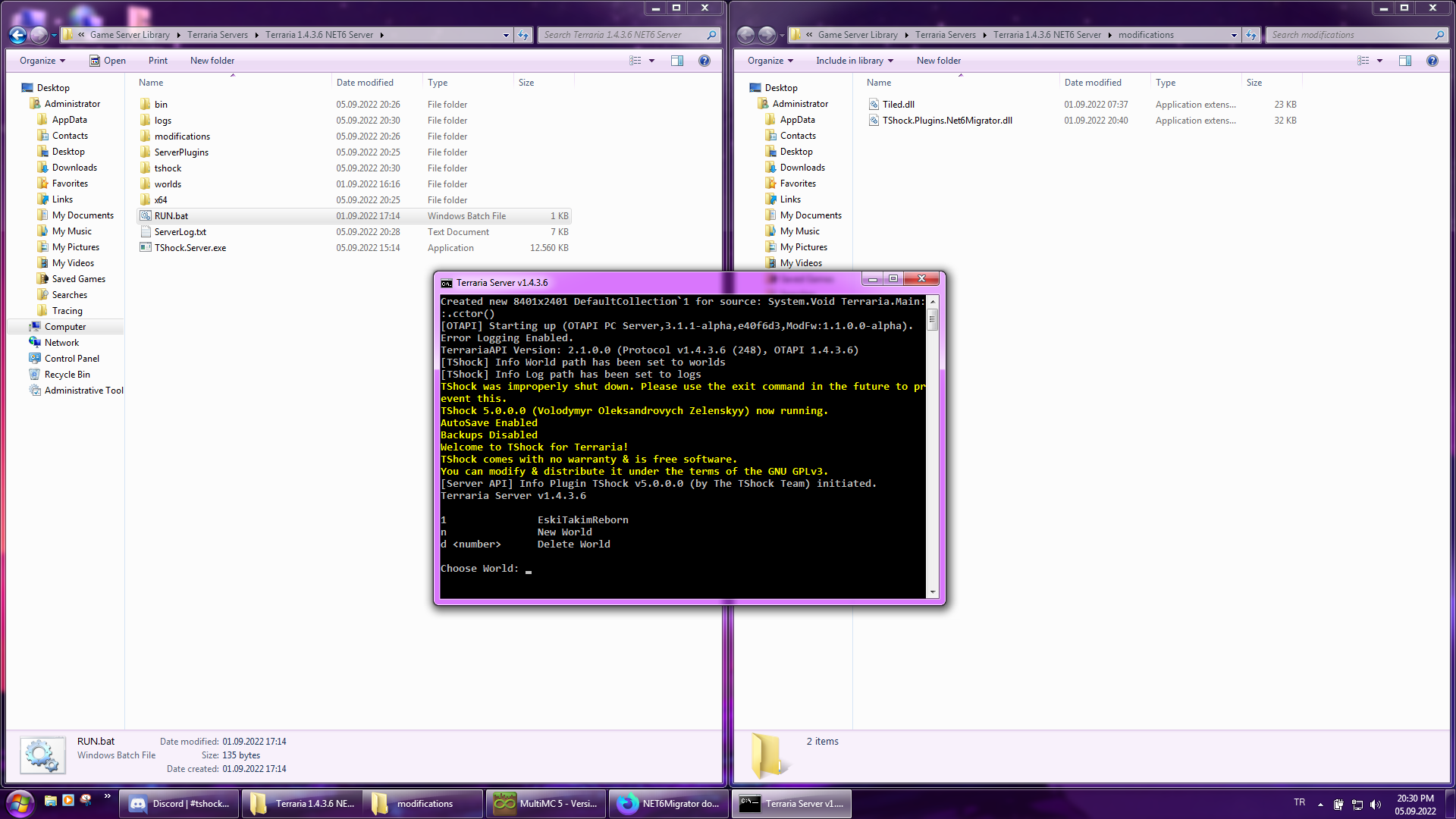Select Downloads in left navigation tree
The width and height of the screenshot is (1456, 819).
pyautogui.click(x=74, y=168)
